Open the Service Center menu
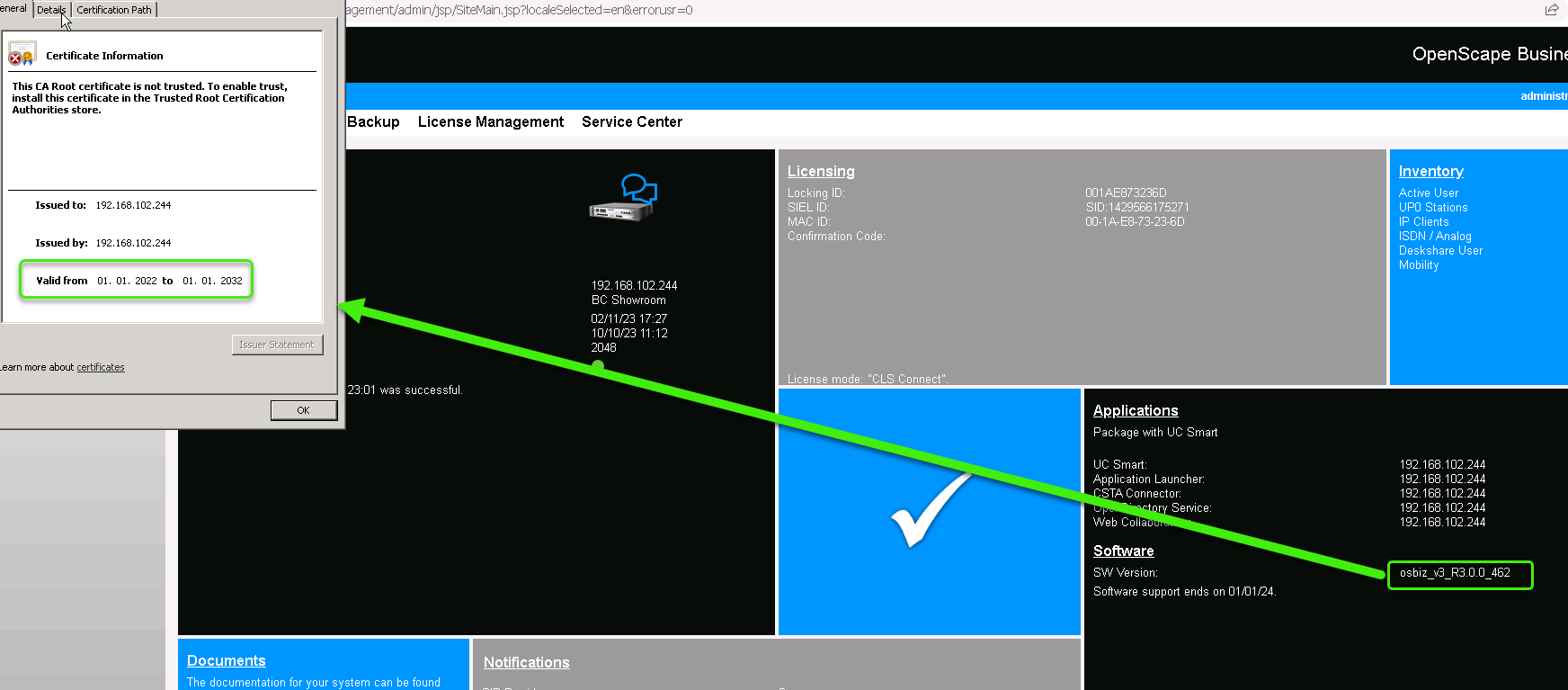Viewport: 1568px width, 690px height. click(632, 121)
